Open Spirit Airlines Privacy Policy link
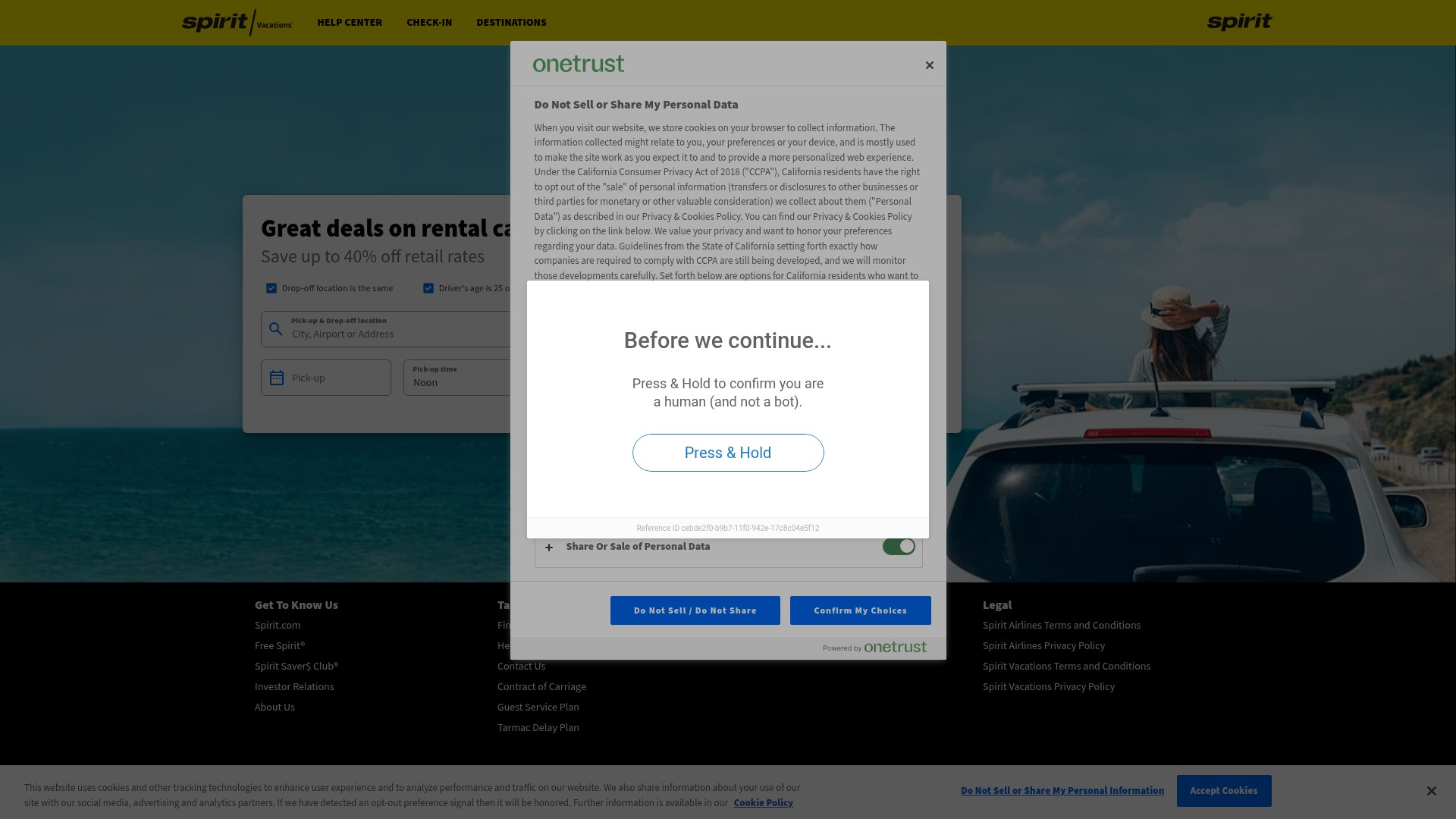Viewport: 1456px width, 819px height. click(1043, 646)
